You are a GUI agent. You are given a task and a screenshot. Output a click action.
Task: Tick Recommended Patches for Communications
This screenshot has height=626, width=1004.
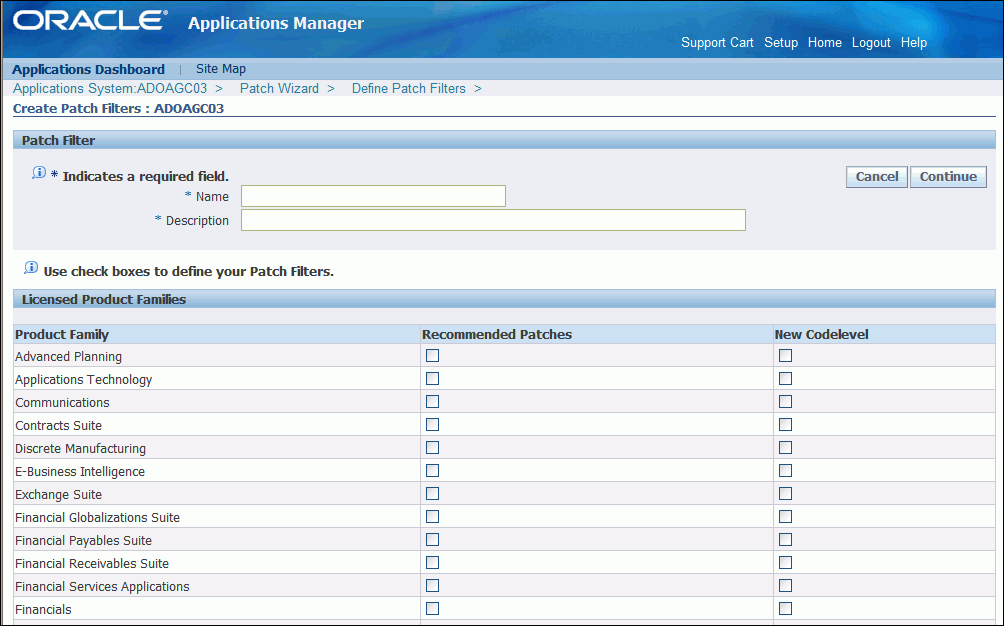pos(433,402)
